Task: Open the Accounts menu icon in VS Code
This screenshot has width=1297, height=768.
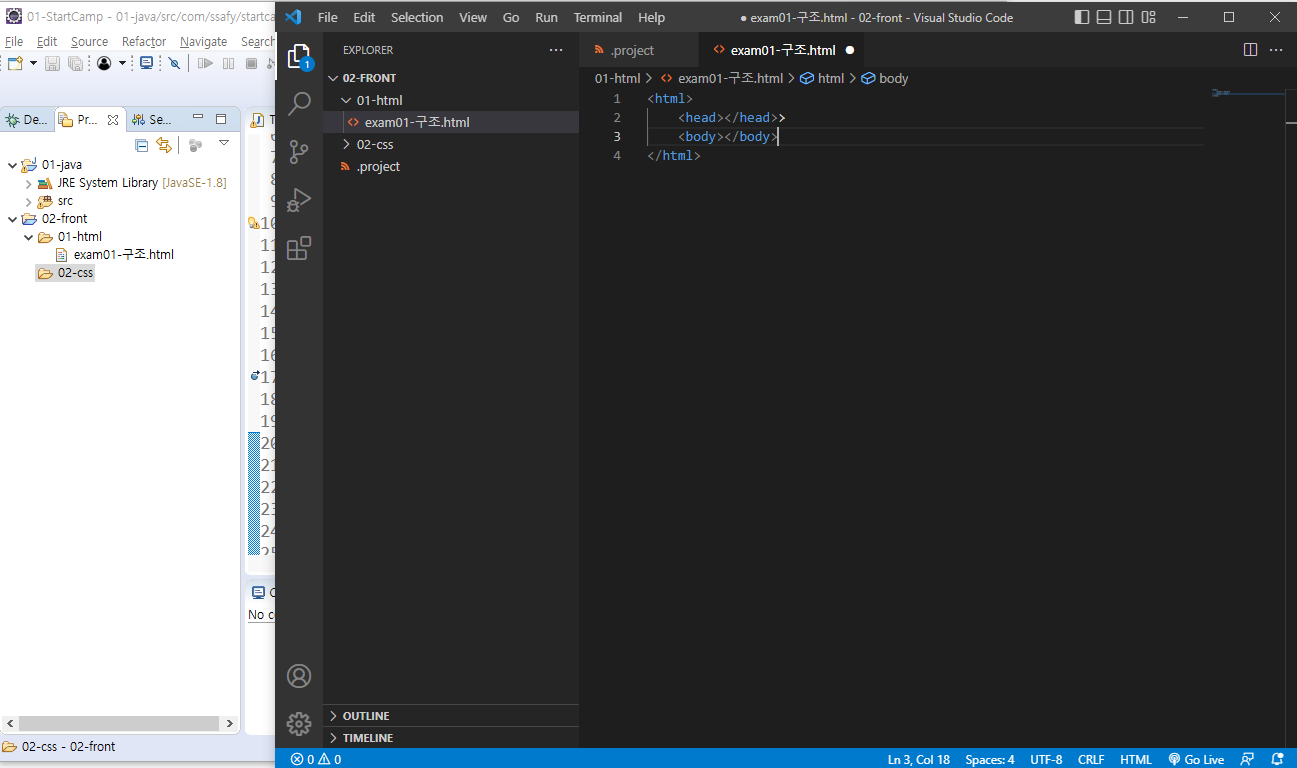Action: pos(299,676)
